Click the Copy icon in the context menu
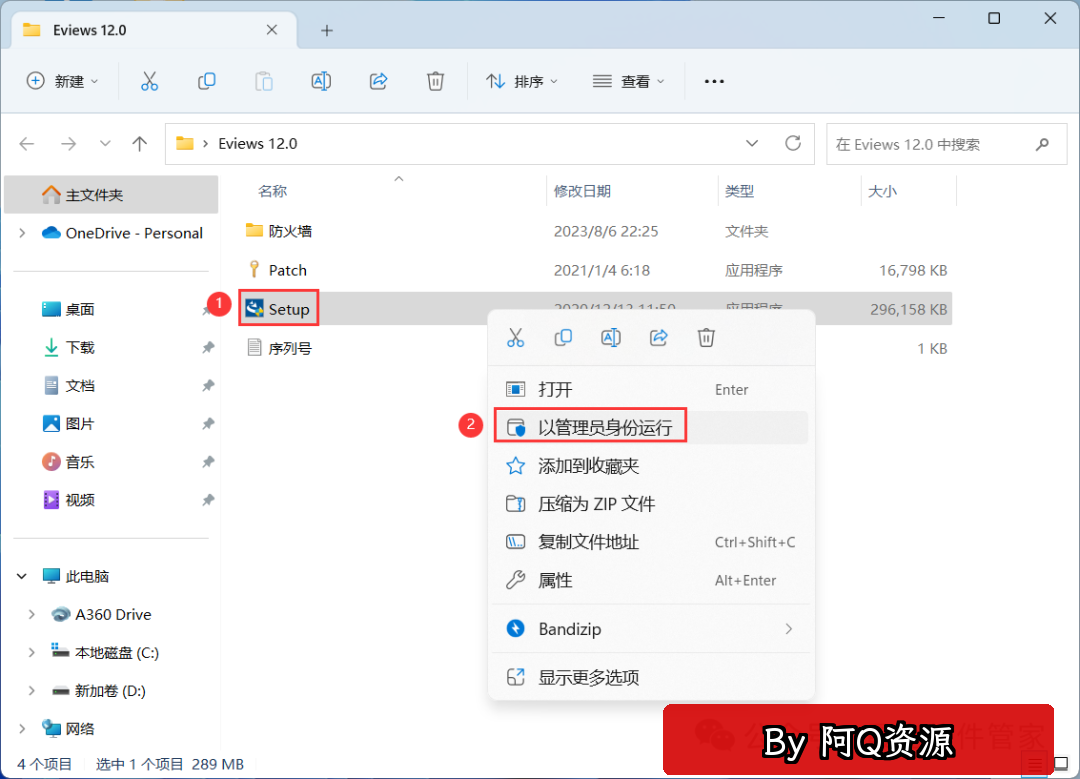The image size is (1080, 779). click(563, 337)
